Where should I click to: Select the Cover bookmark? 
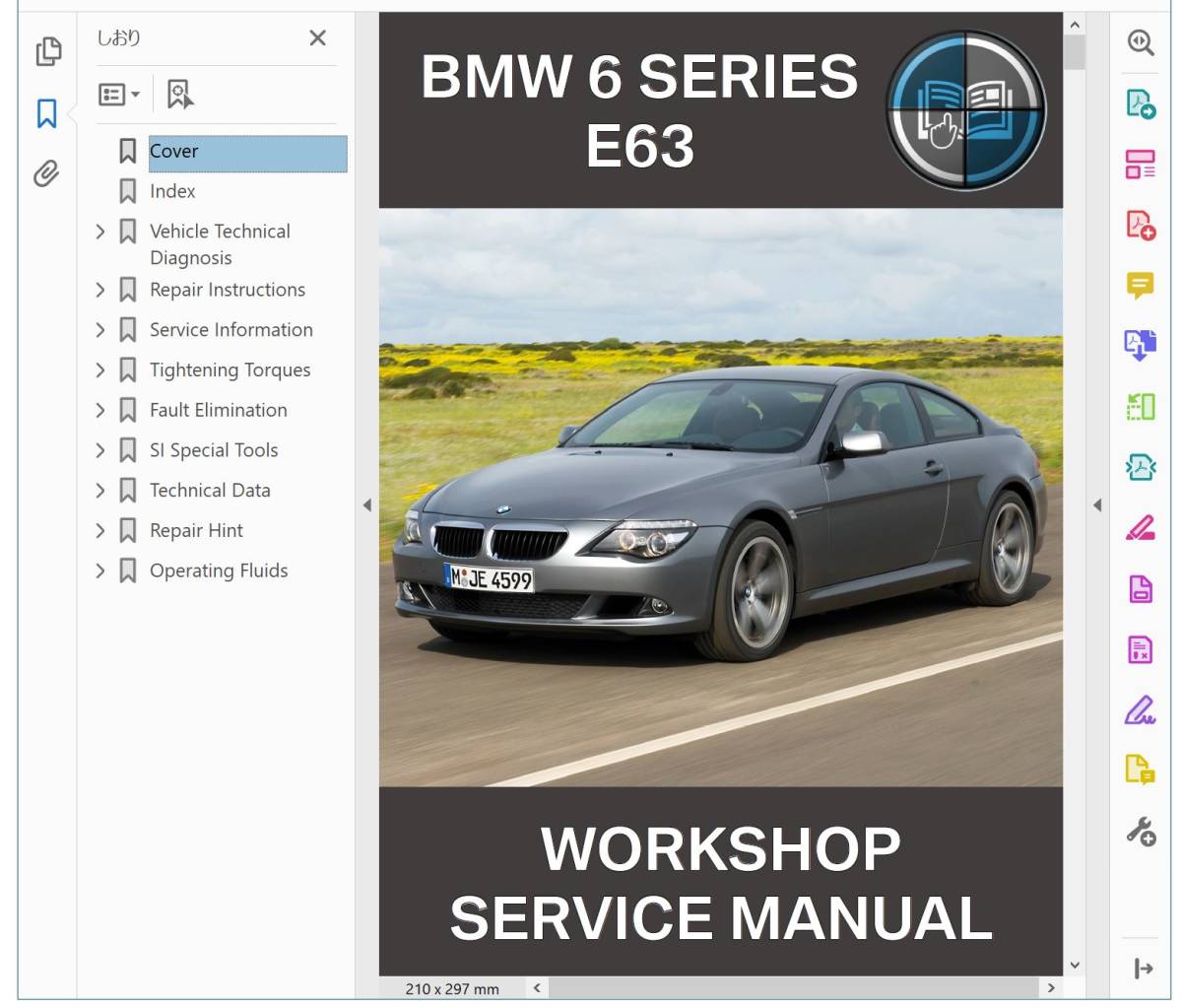point(247,153)
